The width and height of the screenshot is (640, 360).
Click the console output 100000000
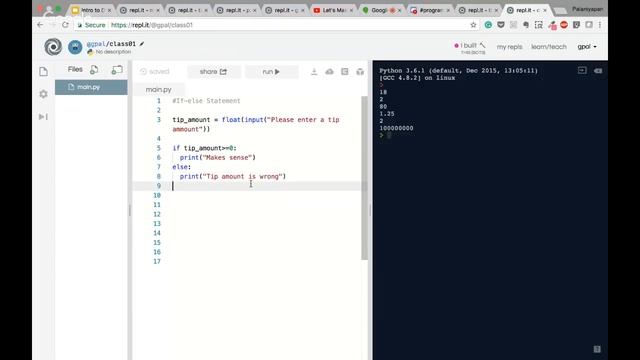(x=396, y=128)
